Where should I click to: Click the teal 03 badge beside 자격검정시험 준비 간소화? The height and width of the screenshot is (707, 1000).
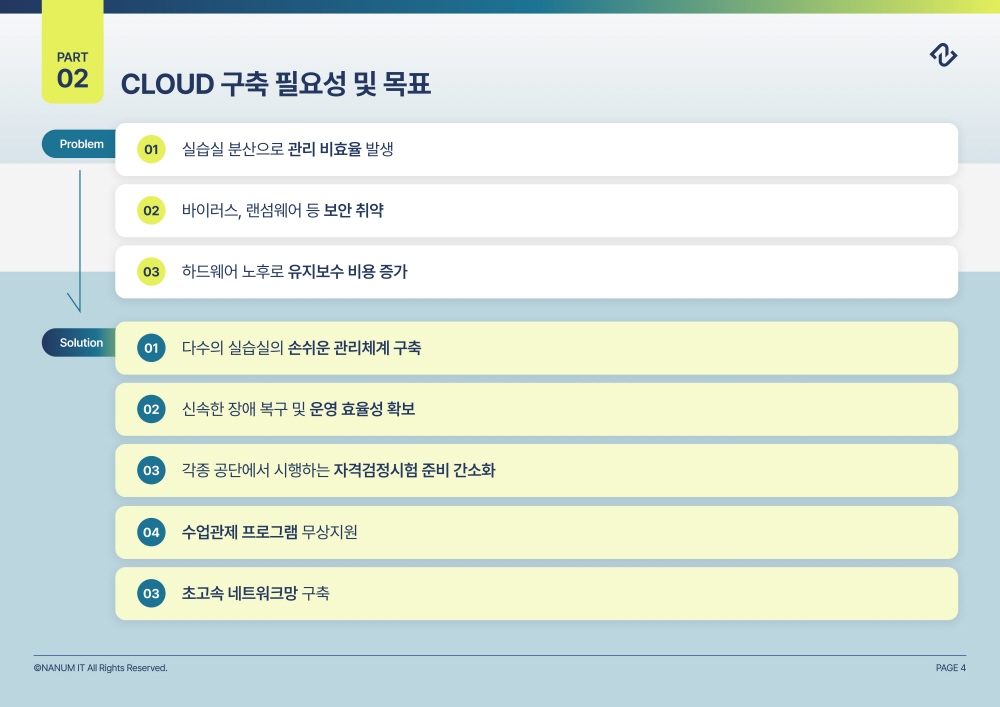click(151, 470)
